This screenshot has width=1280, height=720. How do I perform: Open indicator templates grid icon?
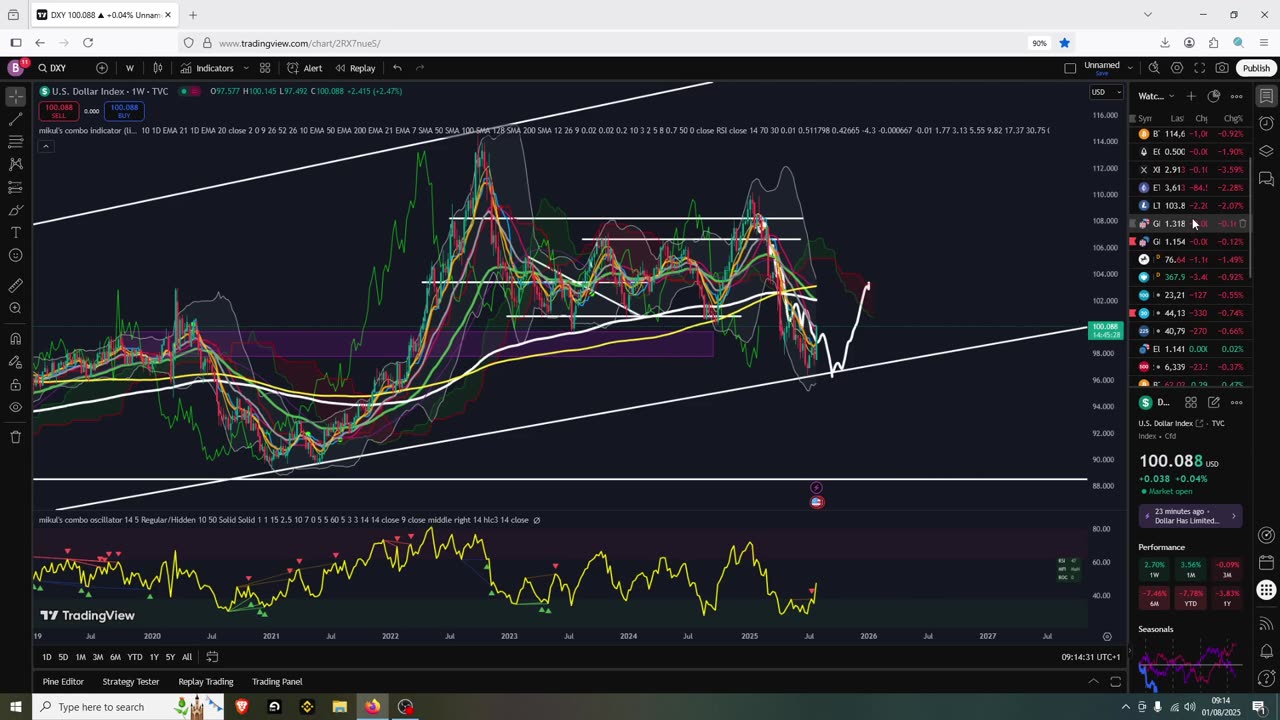(x=265, y=68)
